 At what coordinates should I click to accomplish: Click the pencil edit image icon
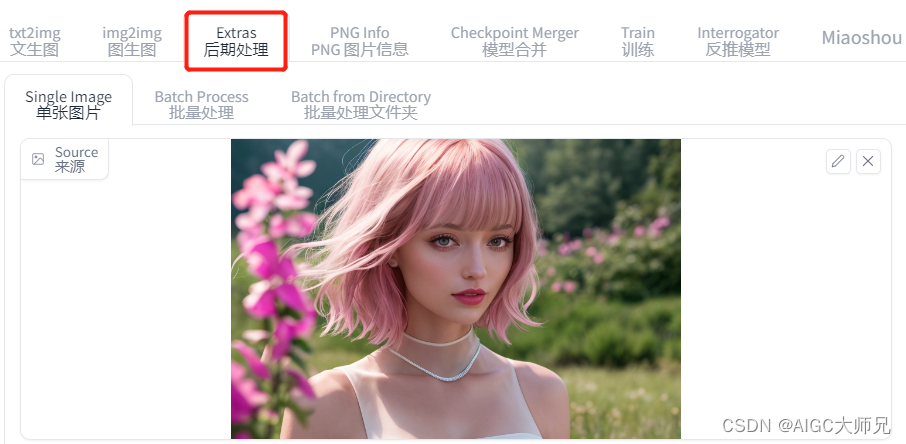coord(838,161)
